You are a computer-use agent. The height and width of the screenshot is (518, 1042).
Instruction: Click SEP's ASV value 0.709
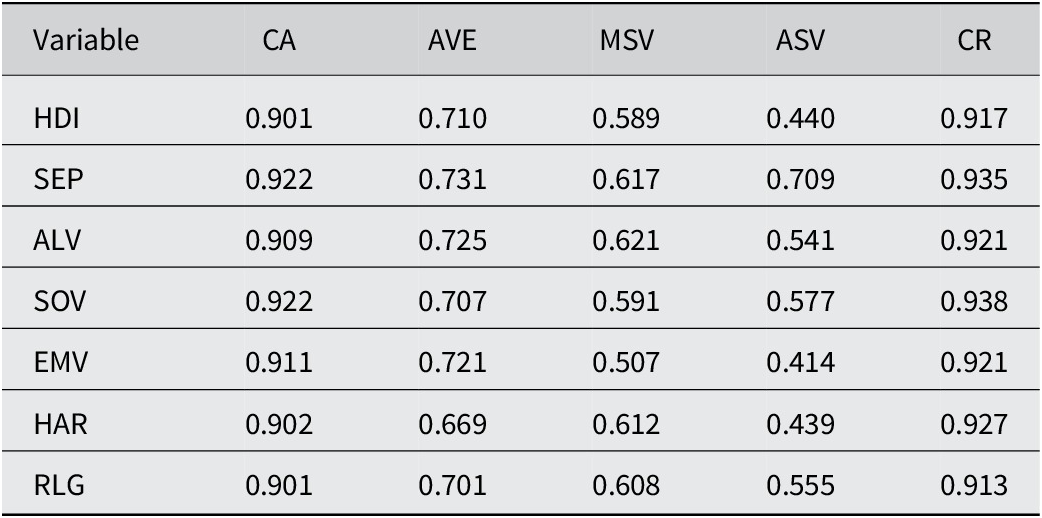click(x=801, y=180)
